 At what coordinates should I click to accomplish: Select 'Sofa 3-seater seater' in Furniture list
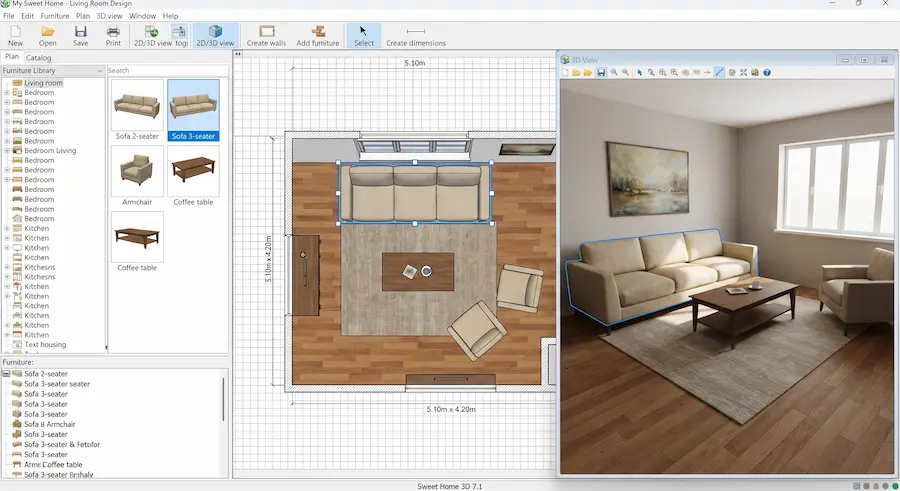(x=57, y=384)
